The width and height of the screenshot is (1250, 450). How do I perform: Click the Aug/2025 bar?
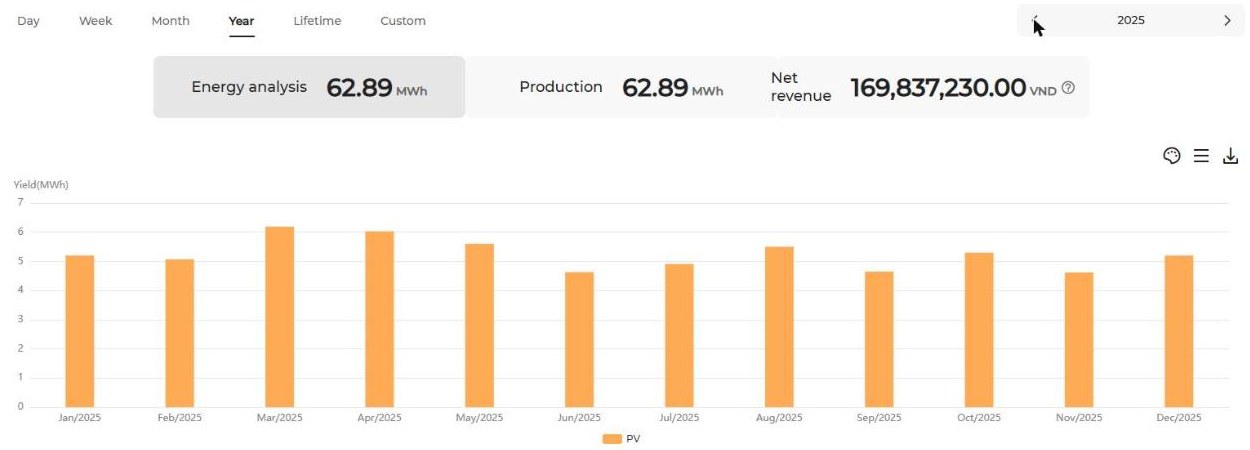click(779, 327)
